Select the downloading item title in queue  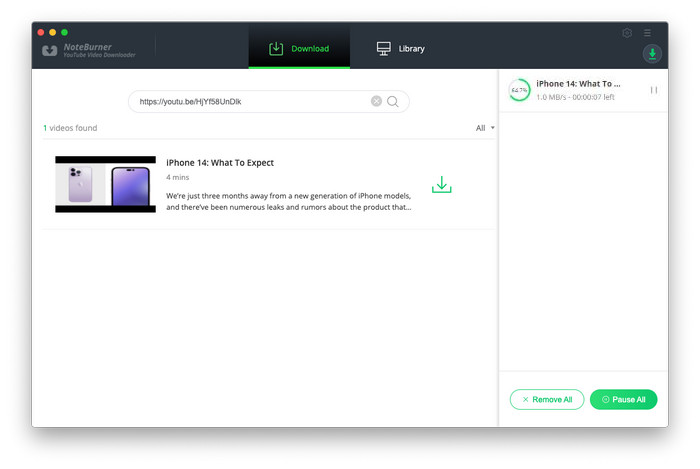(578, 84)
